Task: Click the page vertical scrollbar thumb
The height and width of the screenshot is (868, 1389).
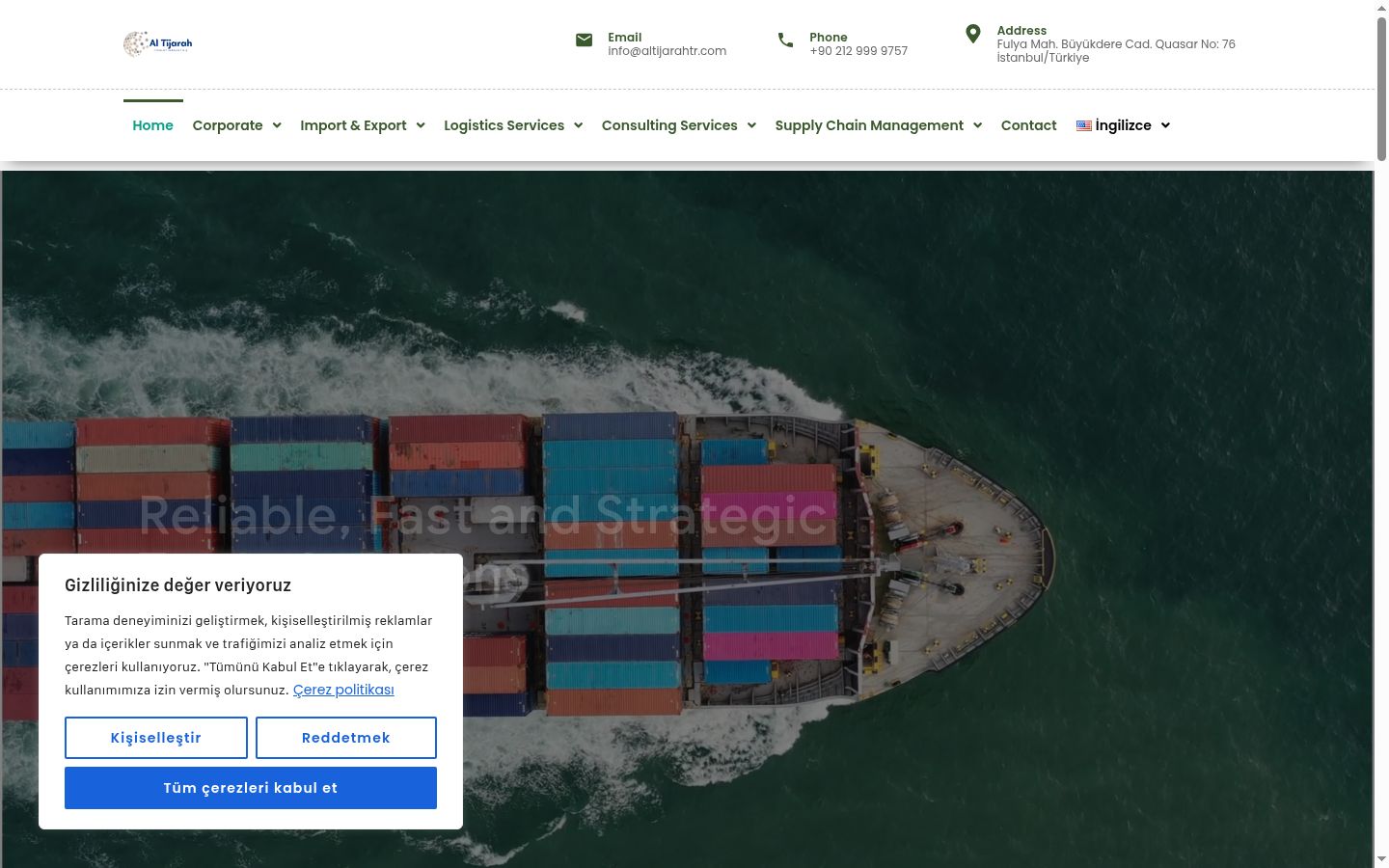Action: (1381, 89)
